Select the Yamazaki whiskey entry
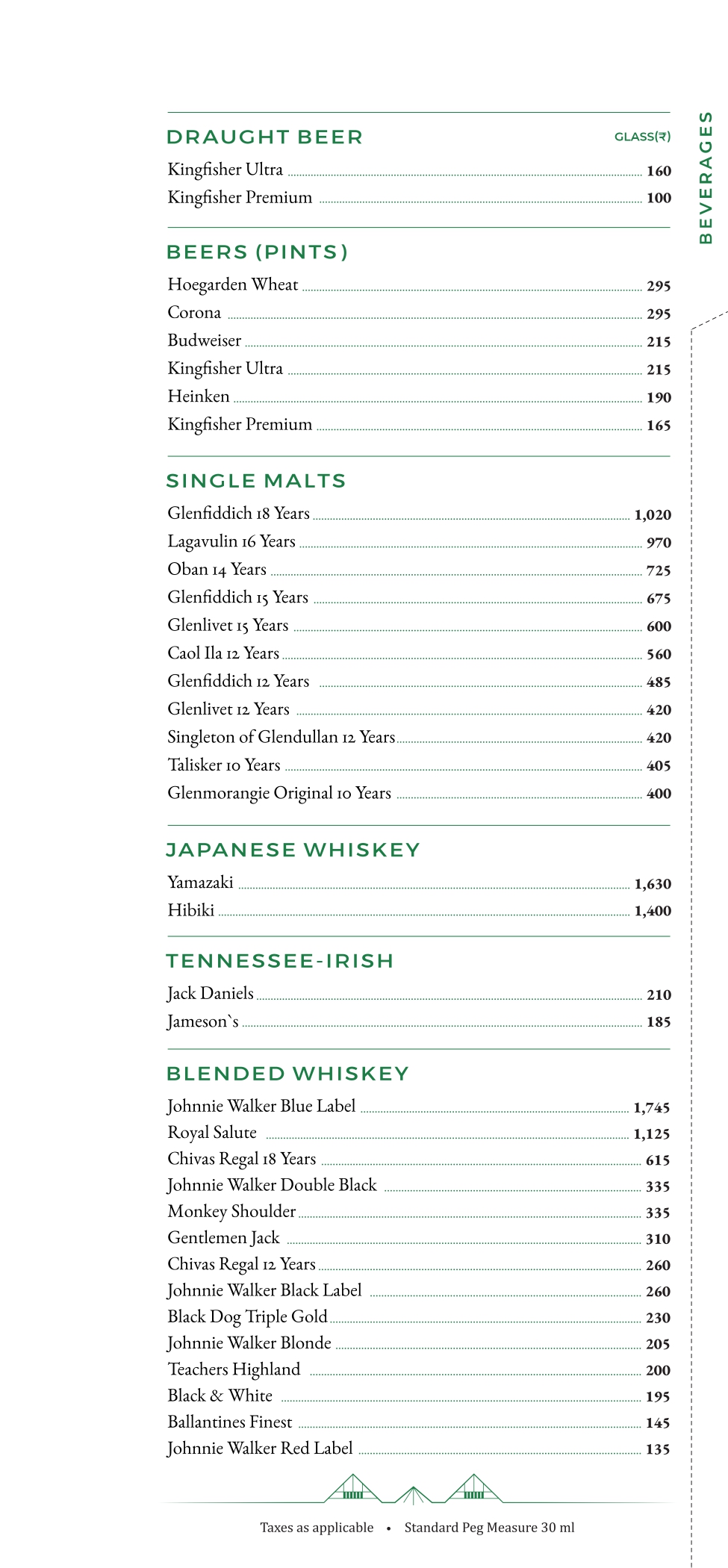The height and width of the screenshot is (1568, 728). coord(200,883)
